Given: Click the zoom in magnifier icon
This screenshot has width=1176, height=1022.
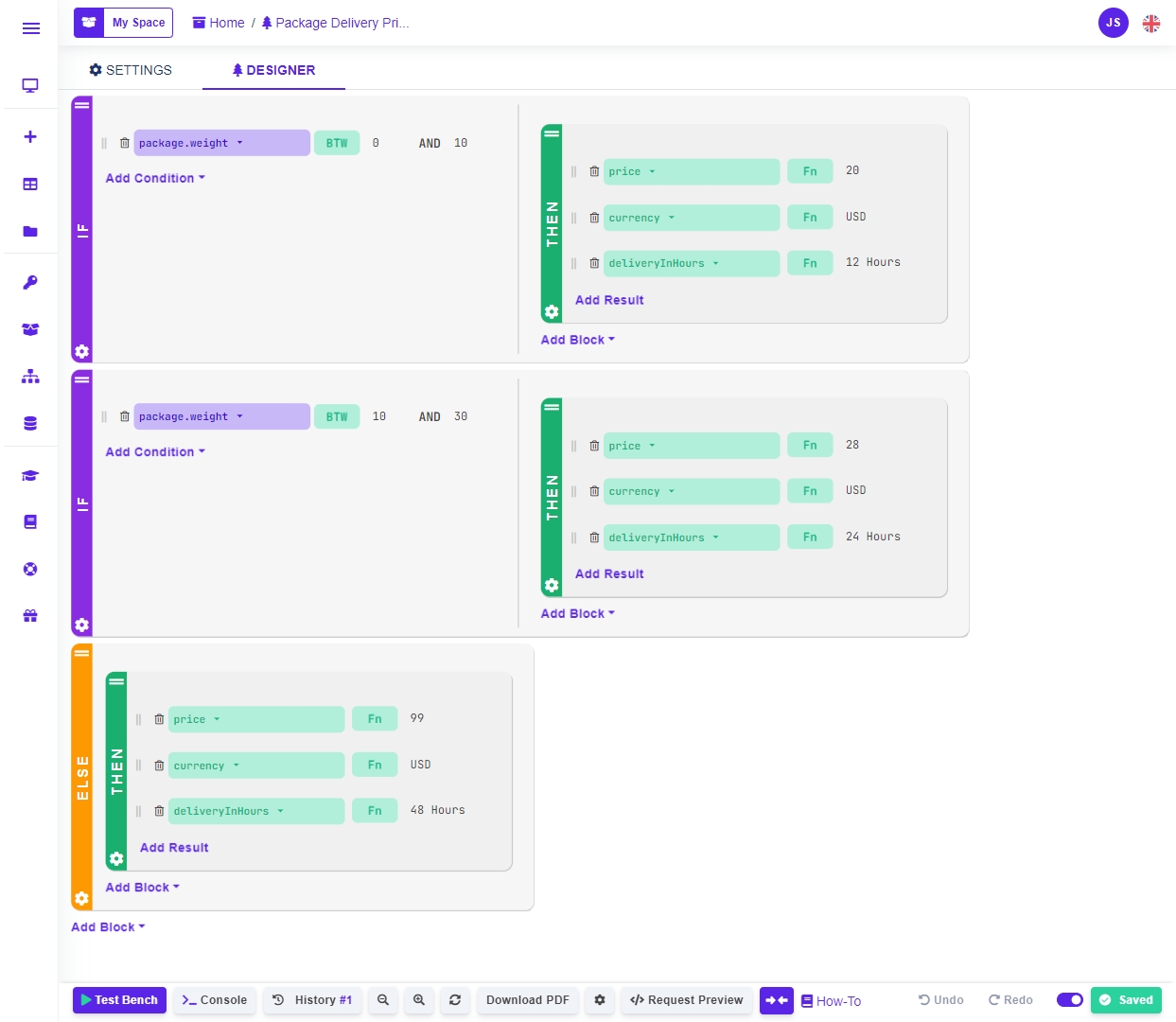Looking at the screenshot, I should coord(419,1000).
